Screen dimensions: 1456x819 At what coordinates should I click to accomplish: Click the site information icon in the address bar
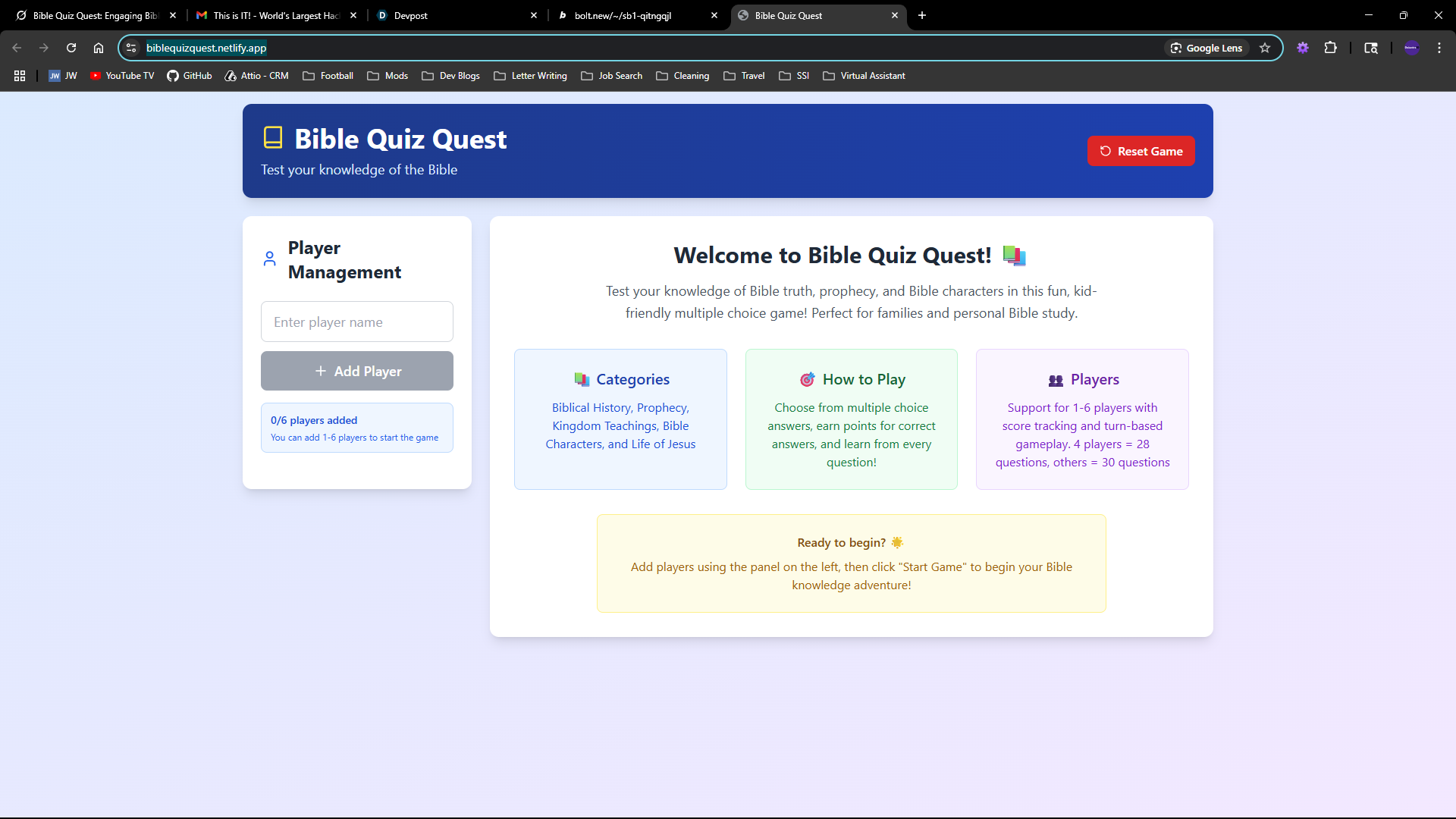point(130,47)
